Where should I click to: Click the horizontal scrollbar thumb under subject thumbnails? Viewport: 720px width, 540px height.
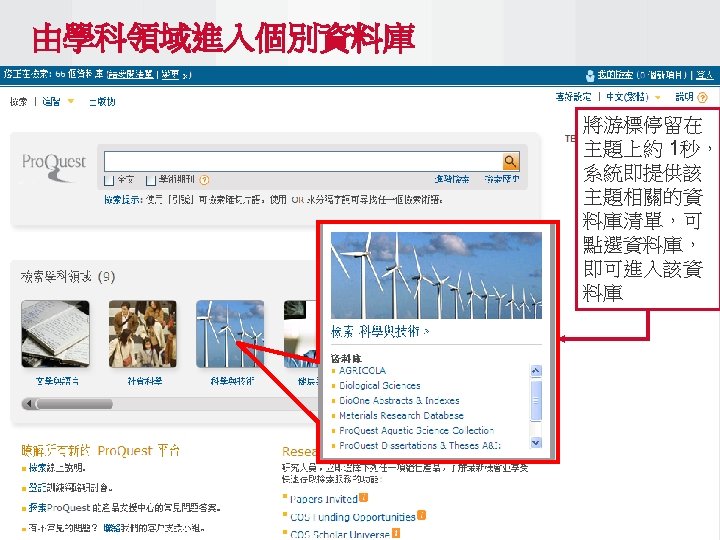point(74,404)
